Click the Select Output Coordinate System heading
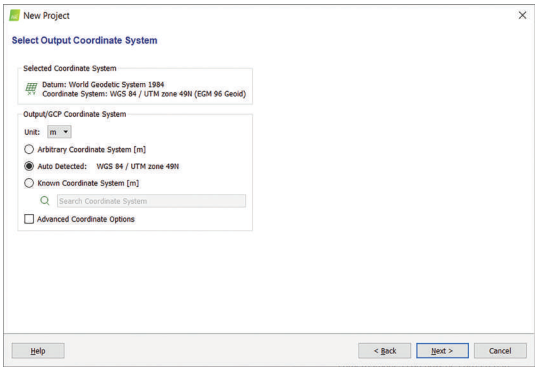The height and width of the screenshot is (371, 539). (85, 40)
